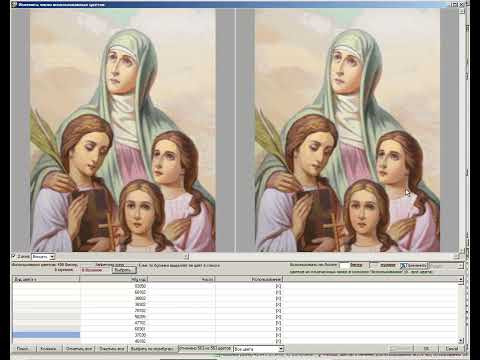Image resolution: width=480 pixels, height=360 pixels.
Task: Close the dialog with the title bar X
Action: point(462,4)
